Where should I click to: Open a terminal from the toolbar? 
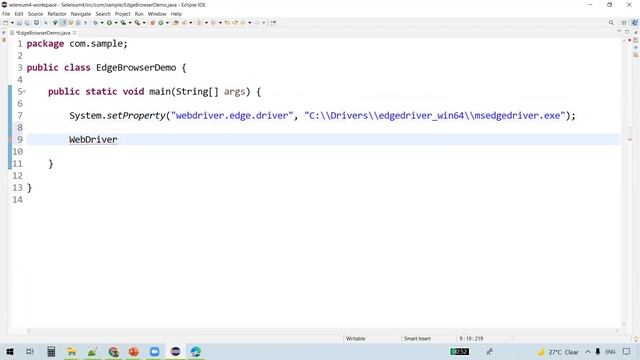click(x=36, y=23)
